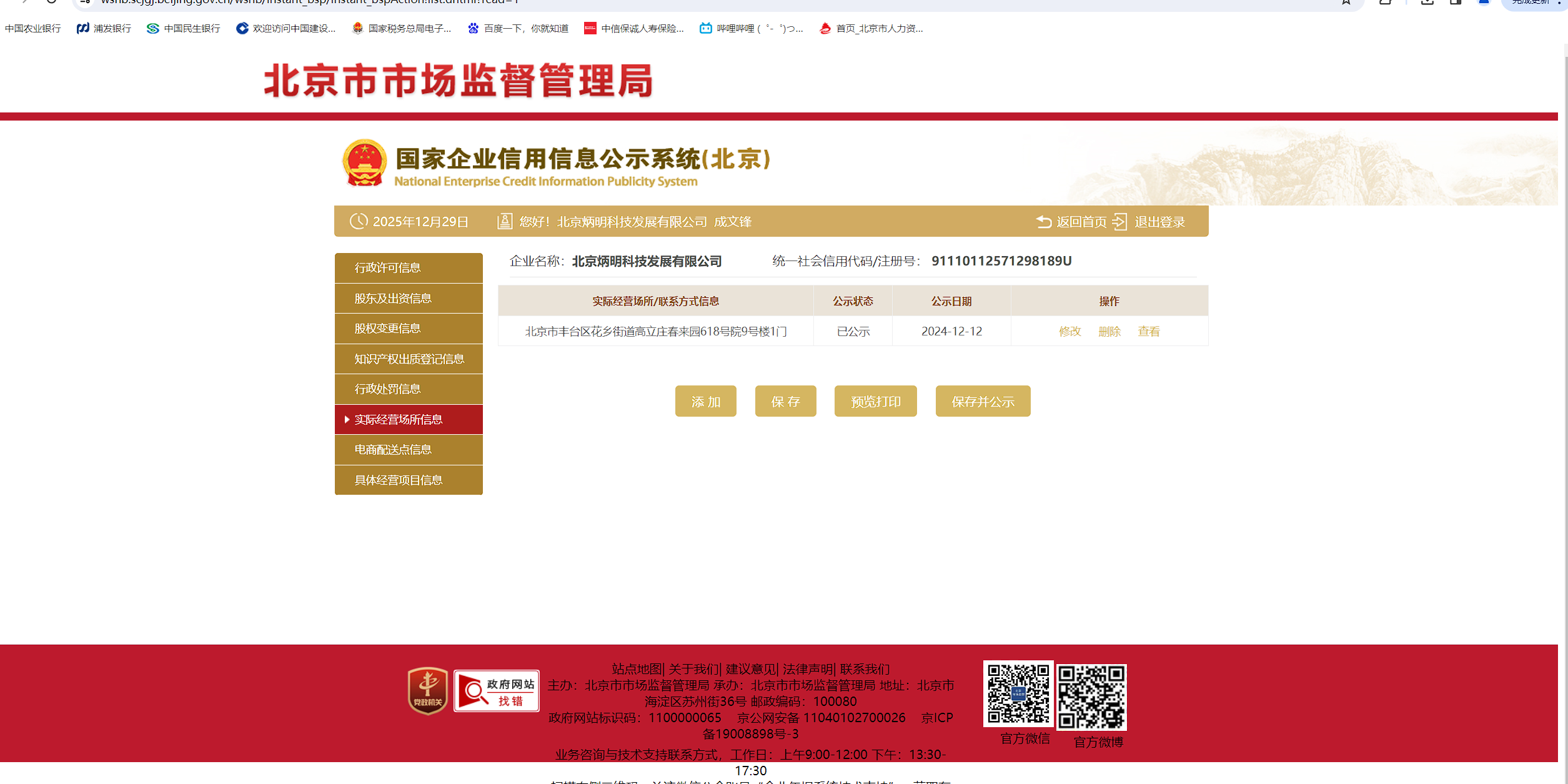
Task: Open the Bilibili bookmark icon
Action: [705, 28]
